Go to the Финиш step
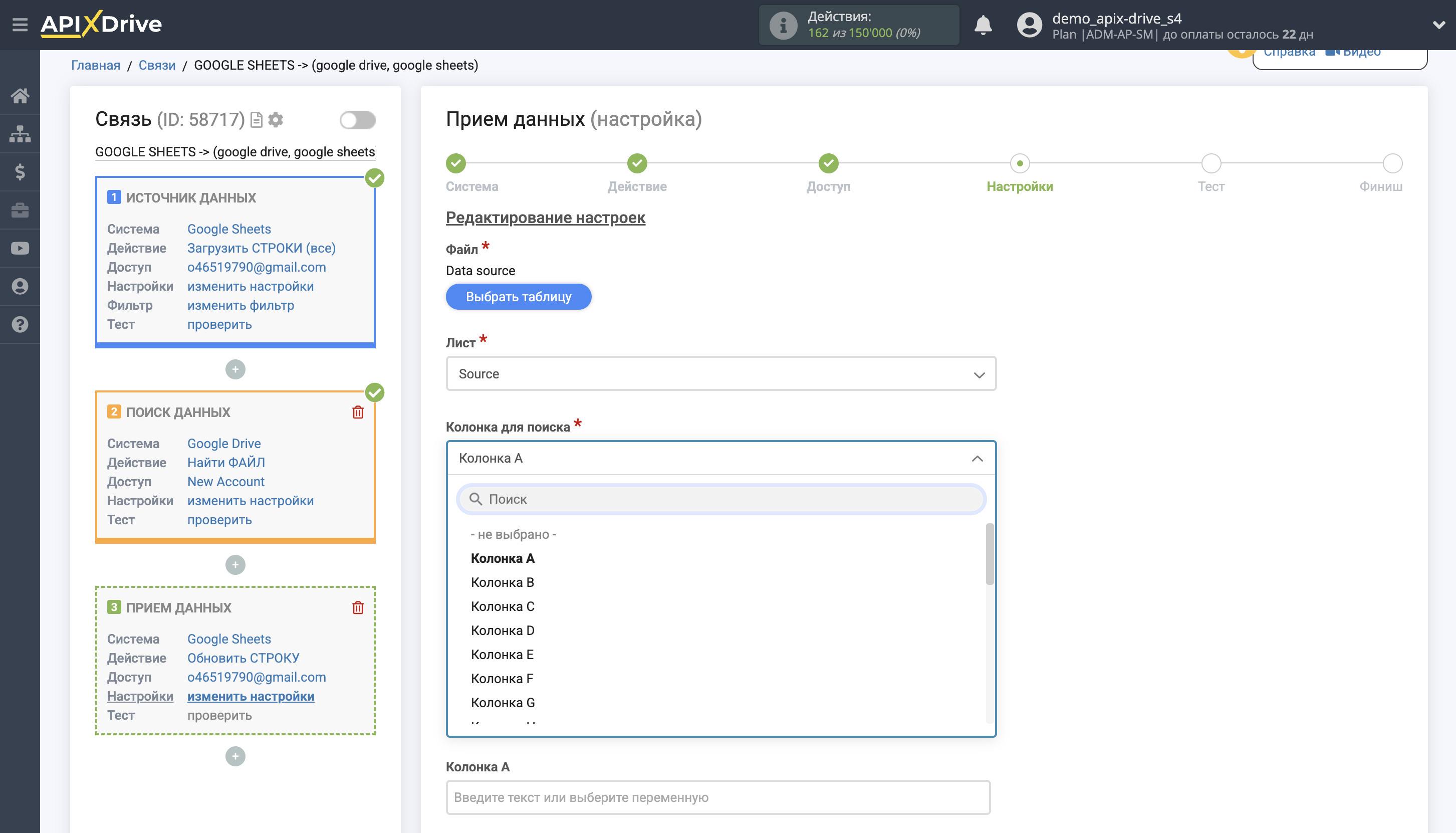 pos(1392,163)
